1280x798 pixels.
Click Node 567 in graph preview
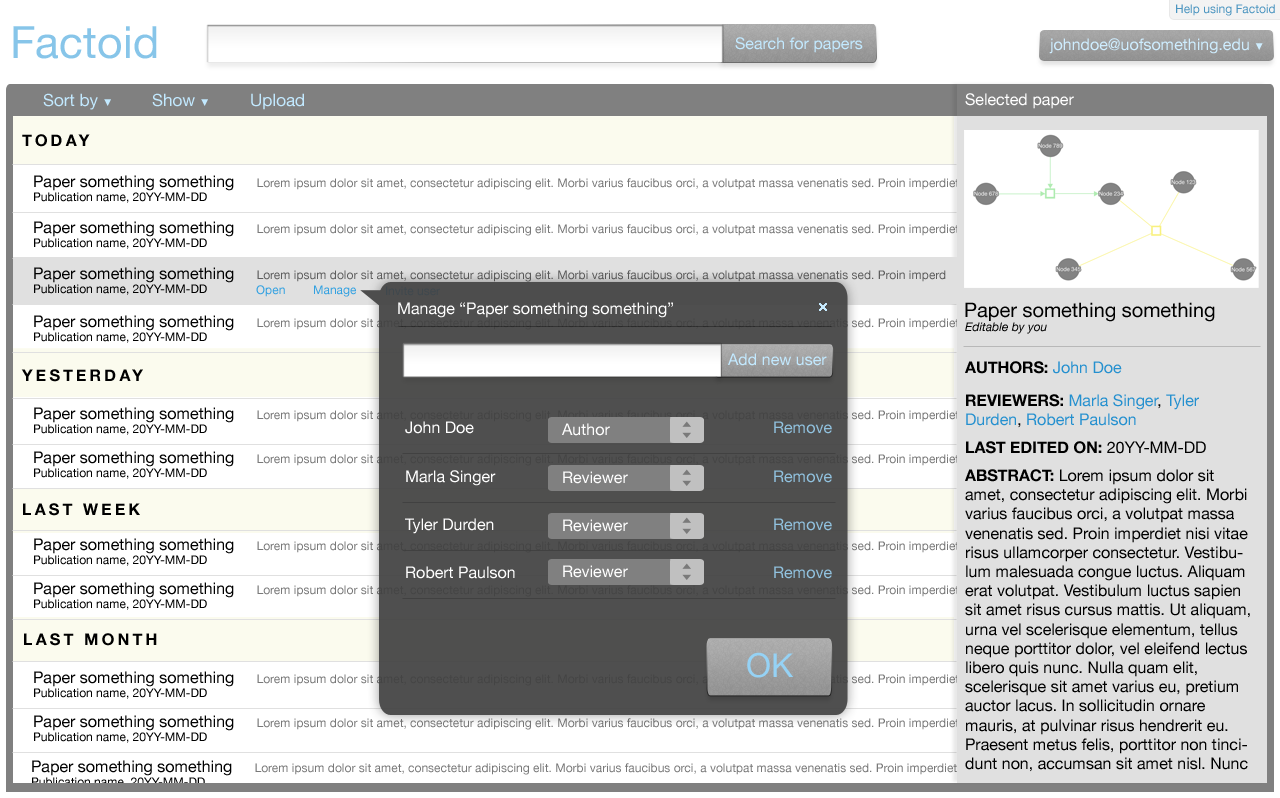[x=1242, y=268]
